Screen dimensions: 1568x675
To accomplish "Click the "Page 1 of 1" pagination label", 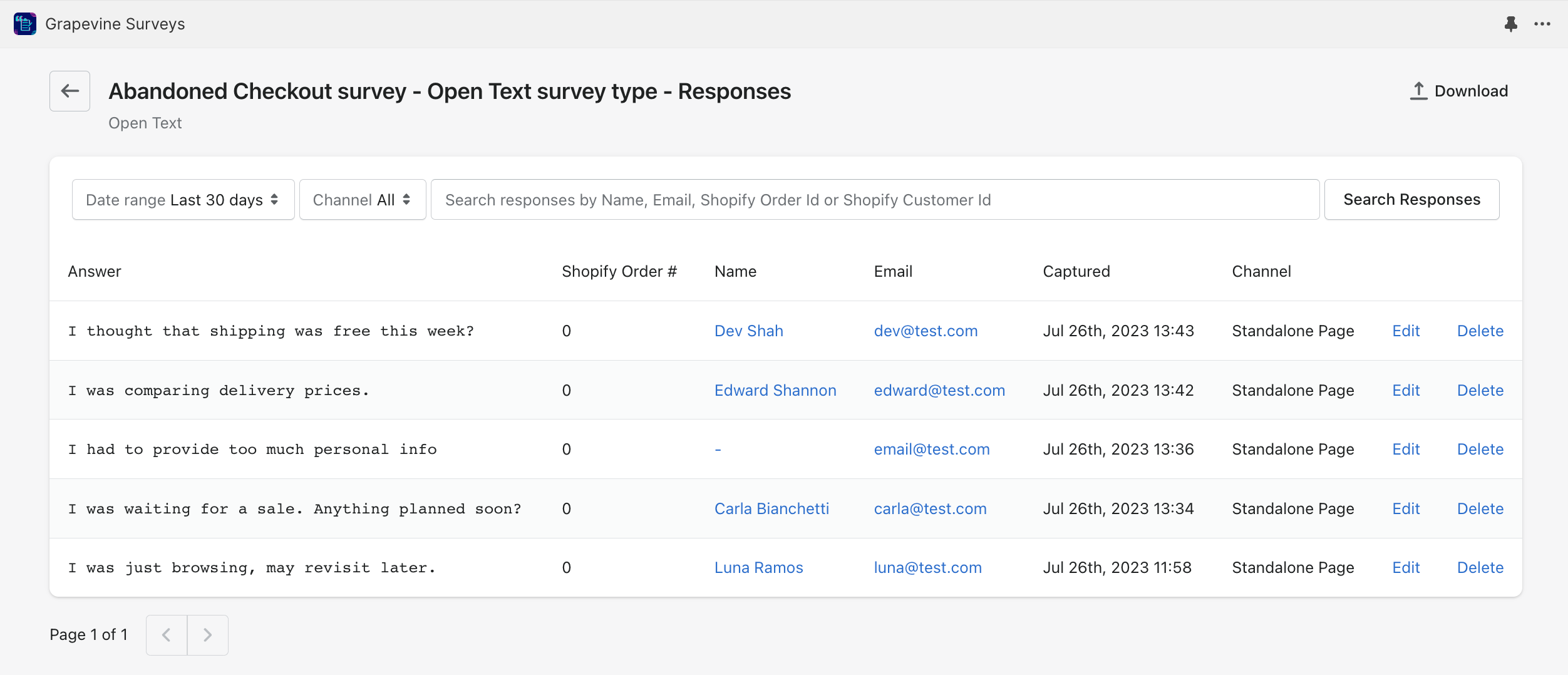I will (x=89, y=635).
